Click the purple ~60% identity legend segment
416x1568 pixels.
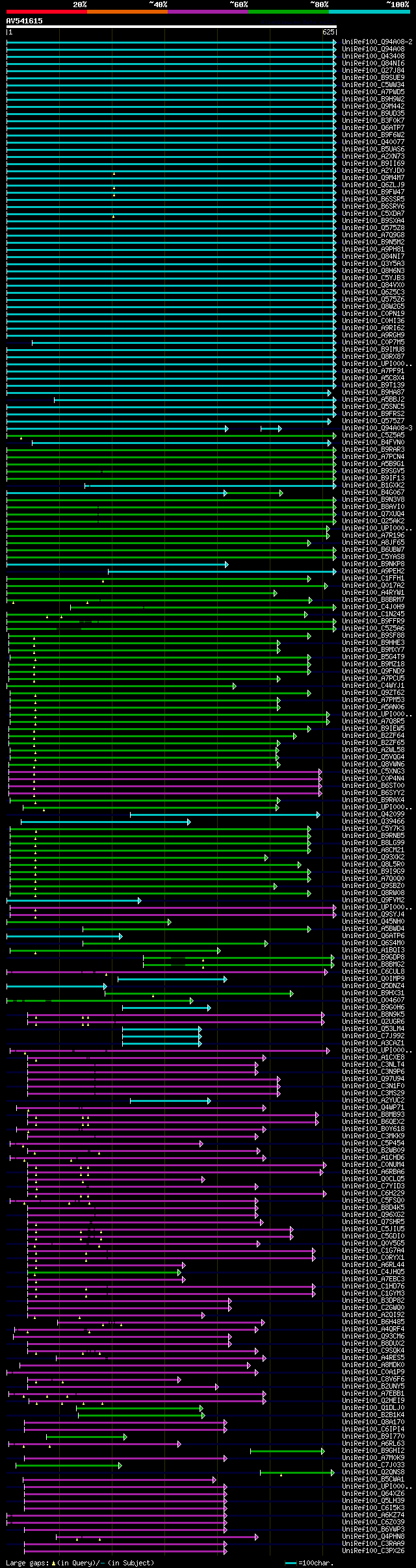[207, 12]
